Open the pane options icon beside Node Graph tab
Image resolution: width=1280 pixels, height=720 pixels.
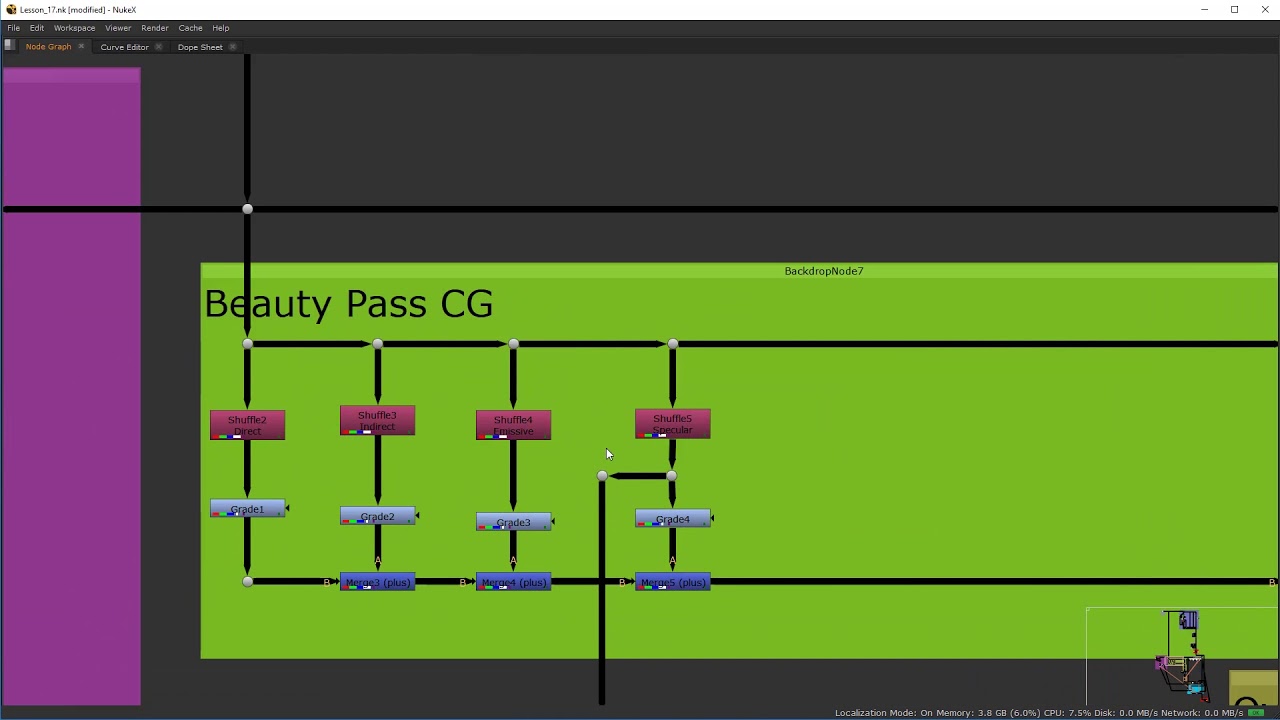[9, 46]
